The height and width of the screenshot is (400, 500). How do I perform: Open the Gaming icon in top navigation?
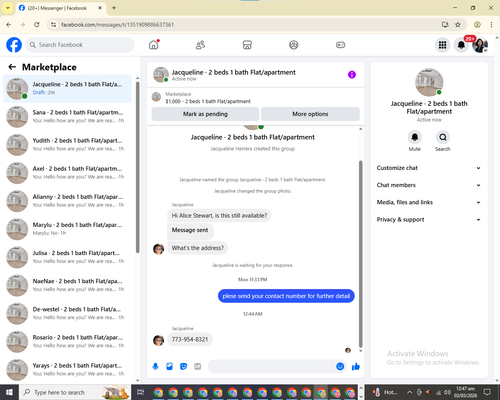coord(340,45)
